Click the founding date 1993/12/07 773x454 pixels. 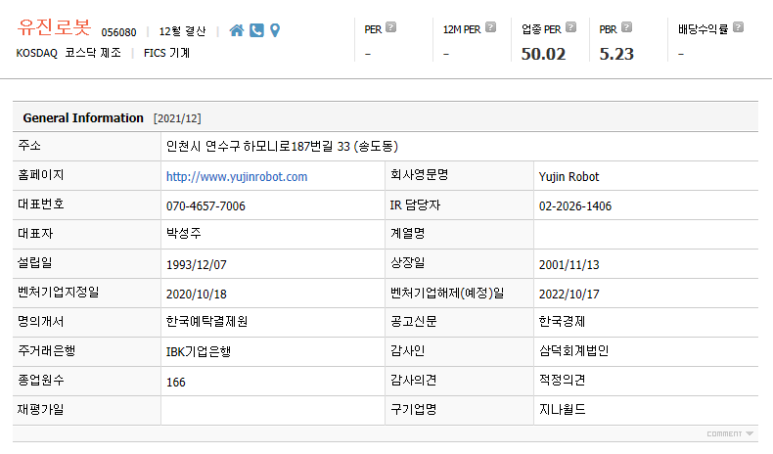point(196,265)
